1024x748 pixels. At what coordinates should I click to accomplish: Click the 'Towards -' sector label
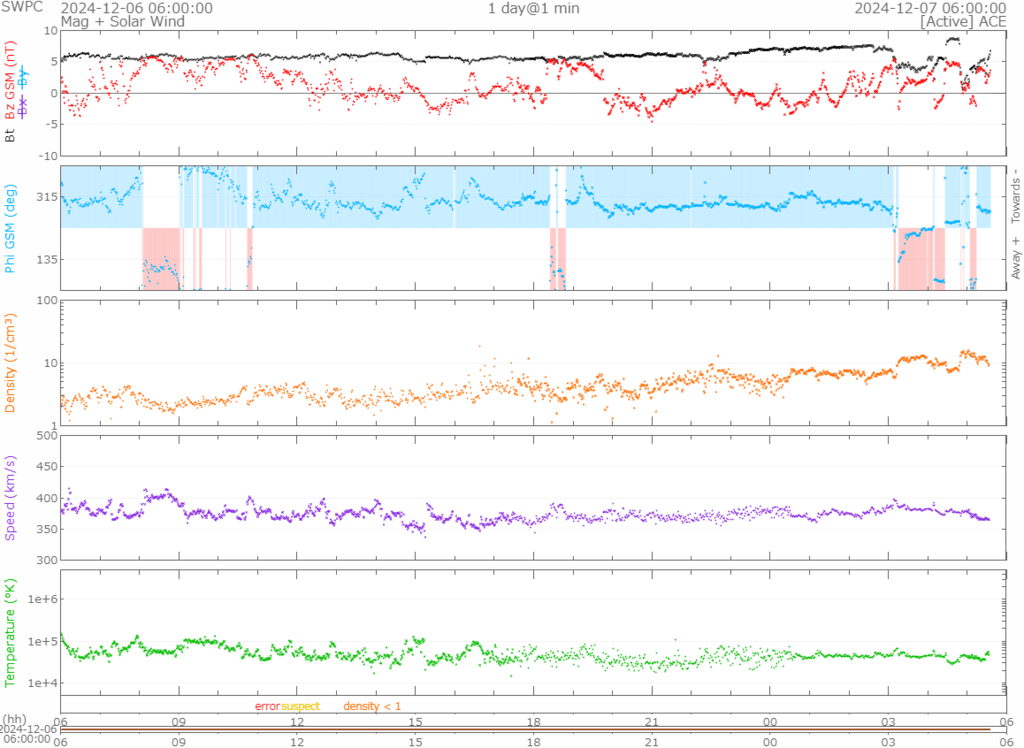tap(1017, 193)
